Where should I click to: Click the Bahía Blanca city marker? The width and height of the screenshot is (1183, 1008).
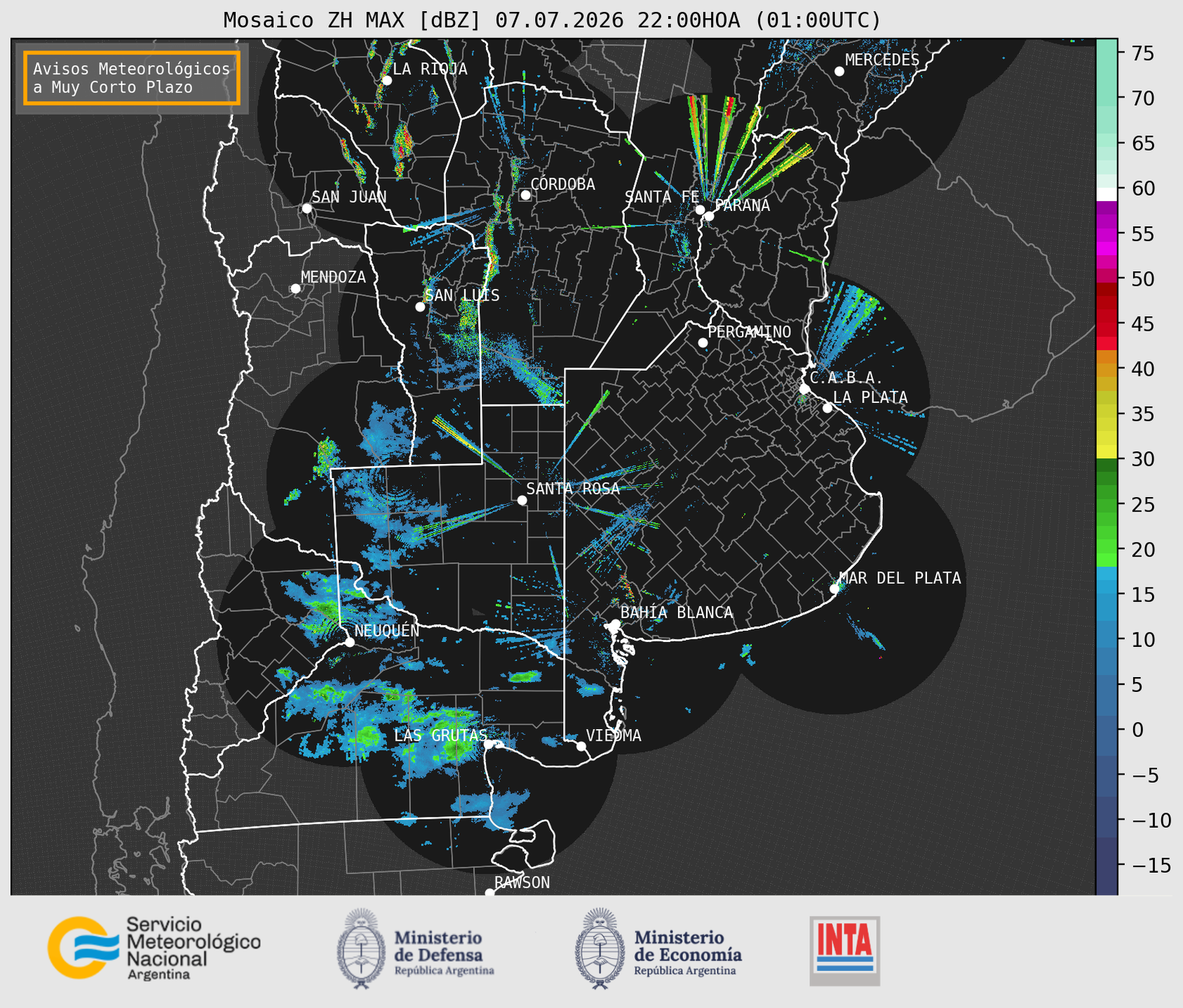coord(615,624)
